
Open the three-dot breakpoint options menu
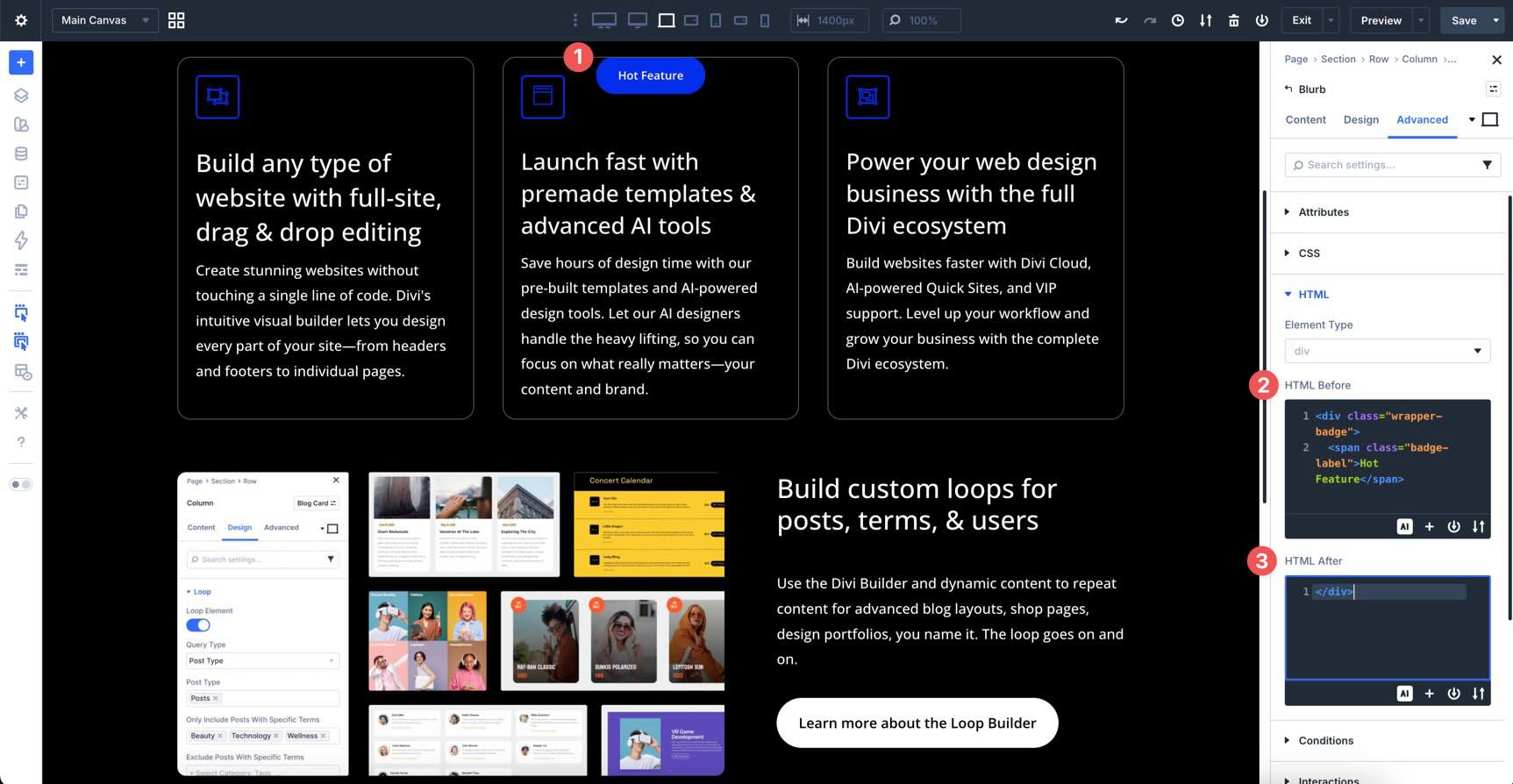[x=575, y=20]
